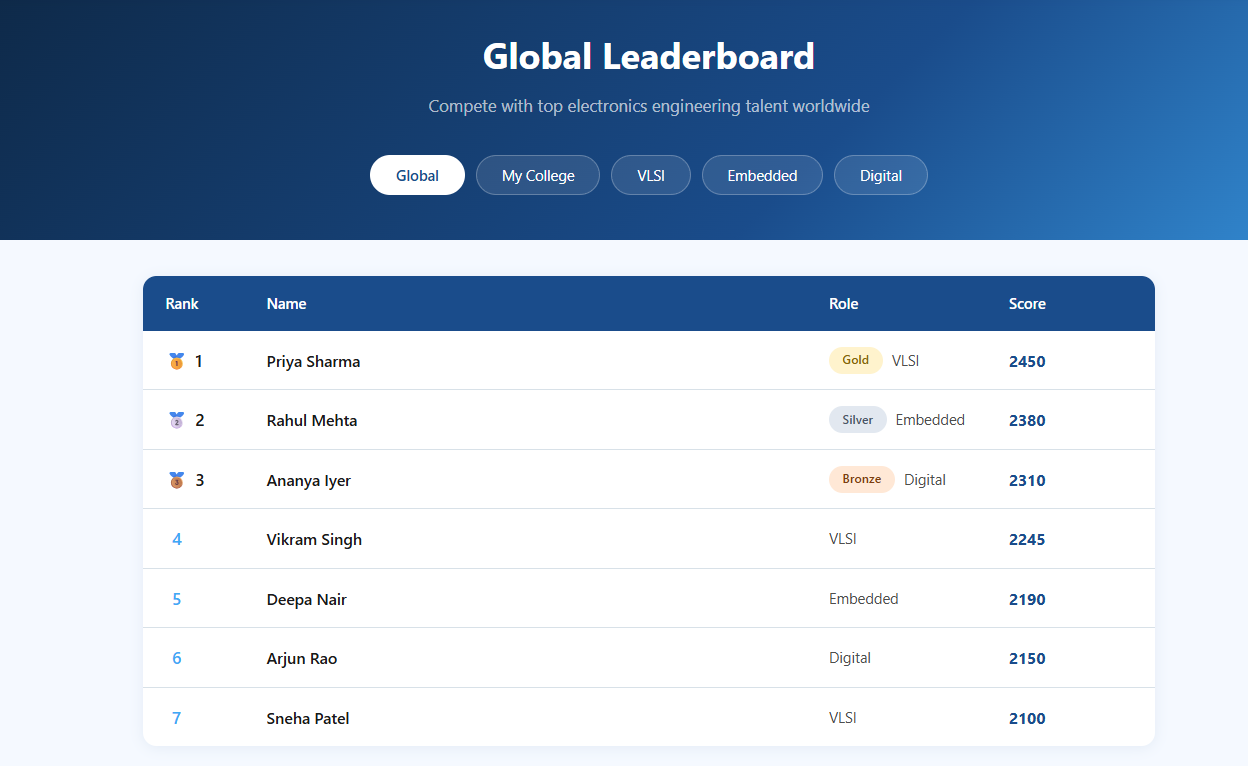
Task: Open the VLSI filter tab
Action: tap(651, 175)
